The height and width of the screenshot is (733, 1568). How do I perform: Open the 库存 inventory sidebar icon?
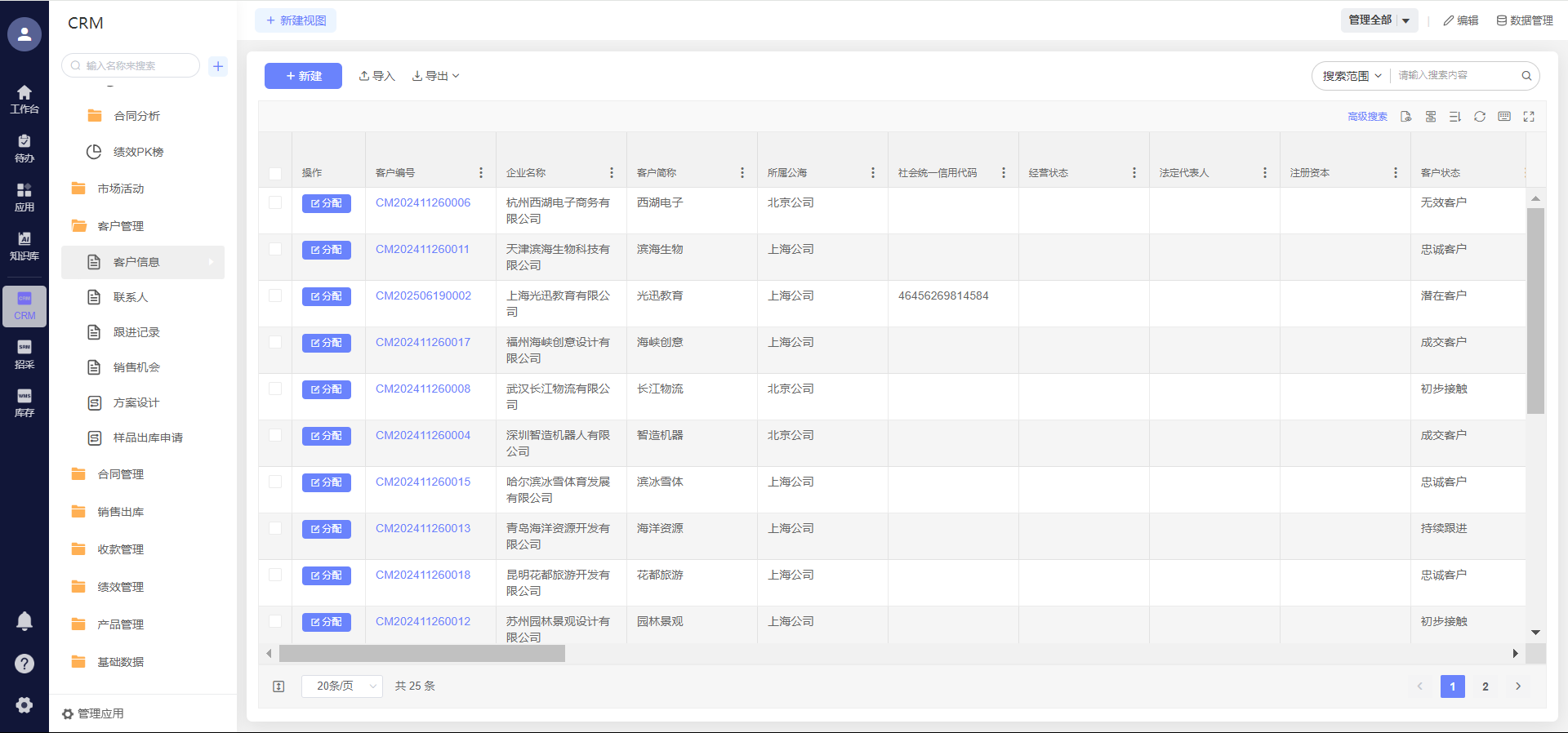(24, 403)
